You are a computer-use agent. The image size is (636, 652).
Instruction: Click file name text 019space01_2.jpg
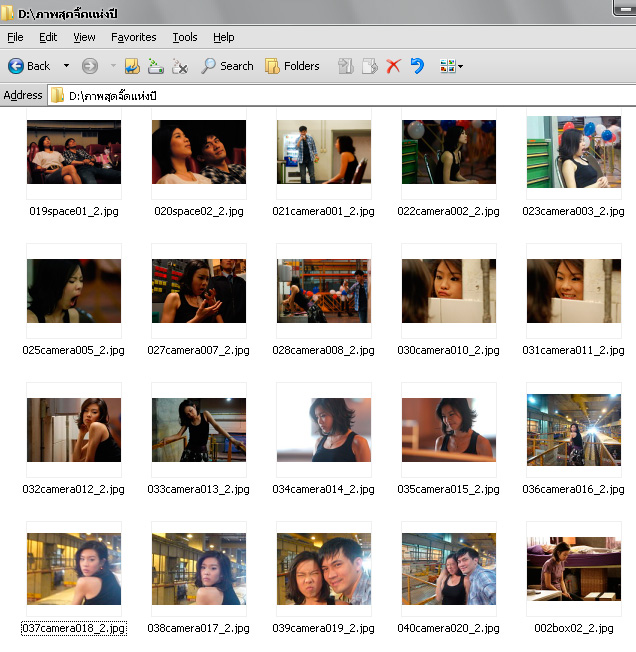click(74, 211)
